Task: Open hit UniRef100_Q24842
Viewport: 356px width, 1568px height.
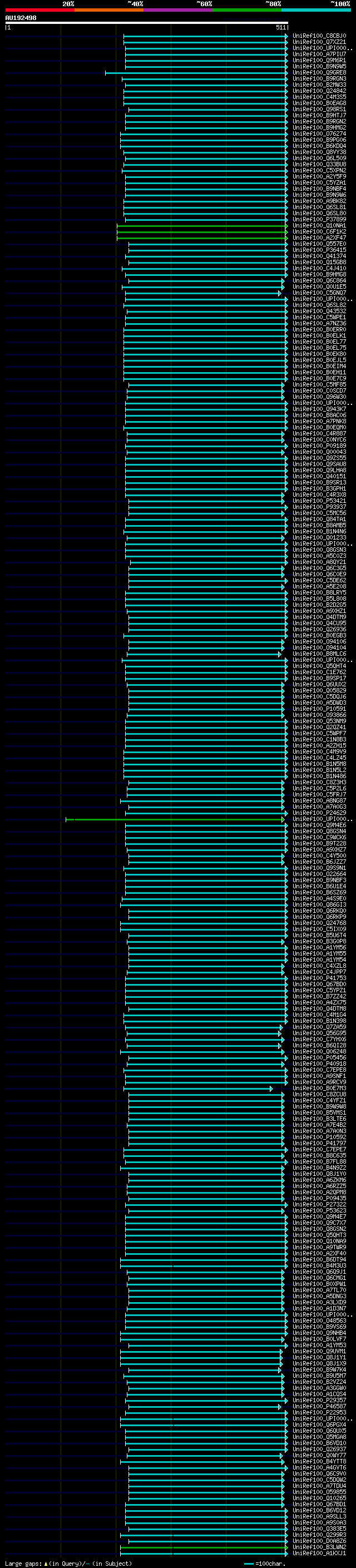Action: [319, 91]
